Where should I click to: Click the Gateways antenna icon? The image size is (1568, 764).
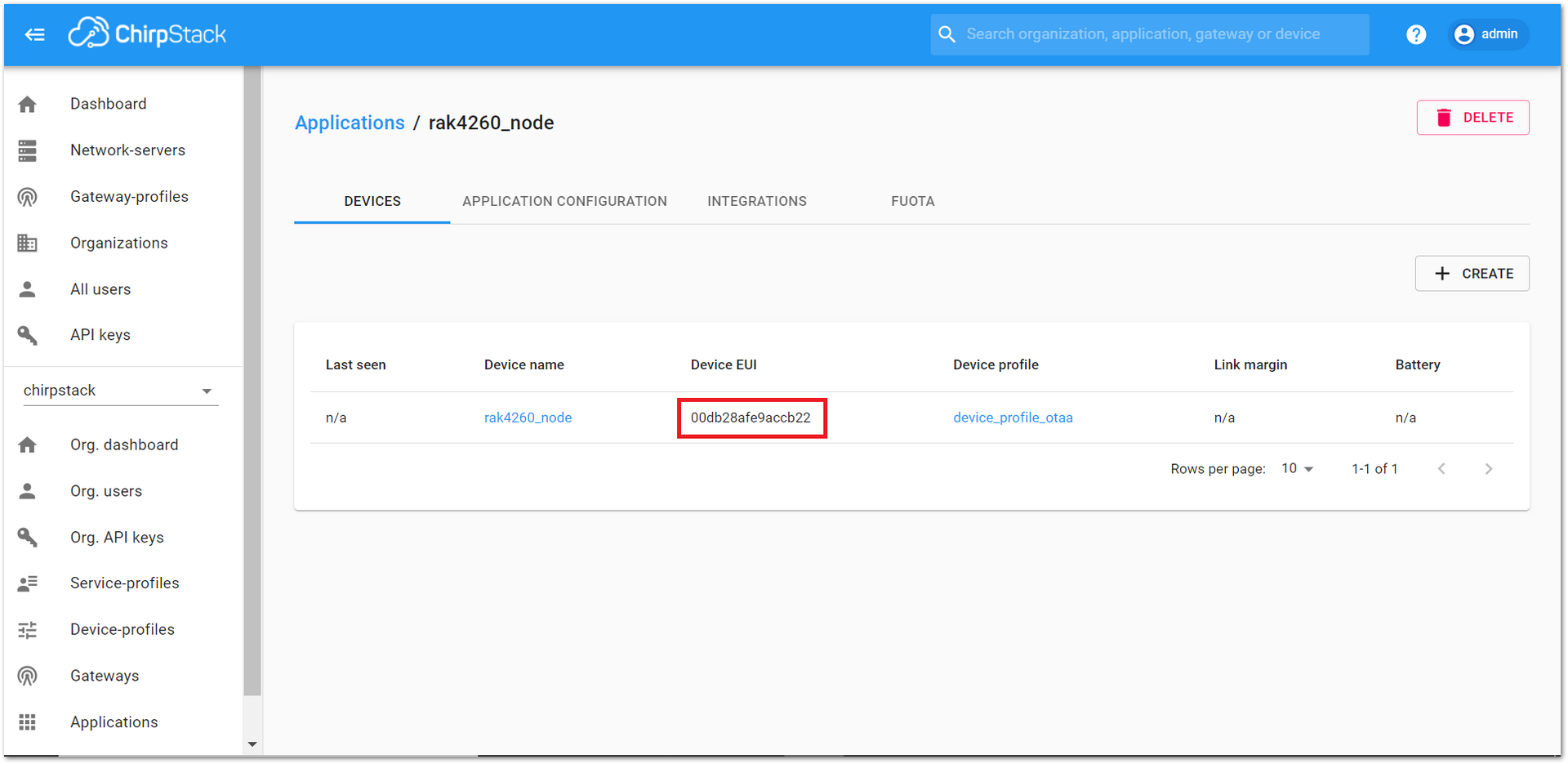click(x=28, y=676)
